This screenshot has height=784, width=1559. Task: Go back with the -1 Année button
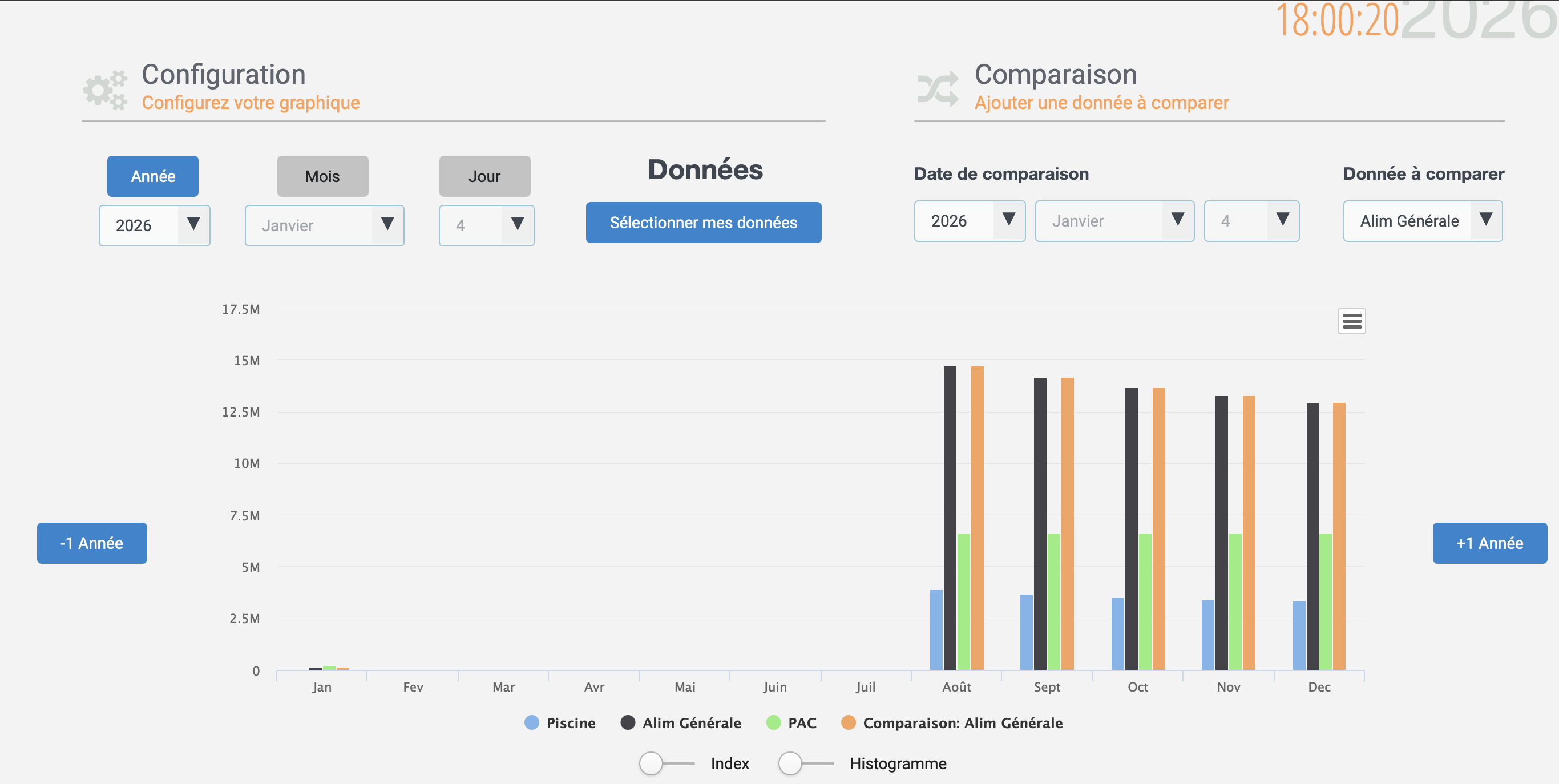click(x=92, y=543)
